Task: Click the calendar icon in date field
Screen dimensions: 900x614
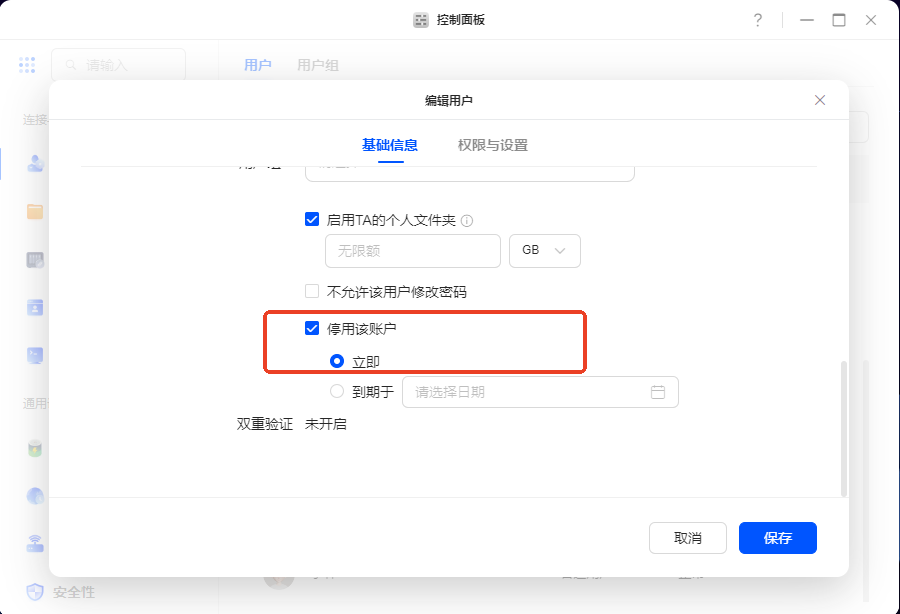Action: click(x=658, y=392)
